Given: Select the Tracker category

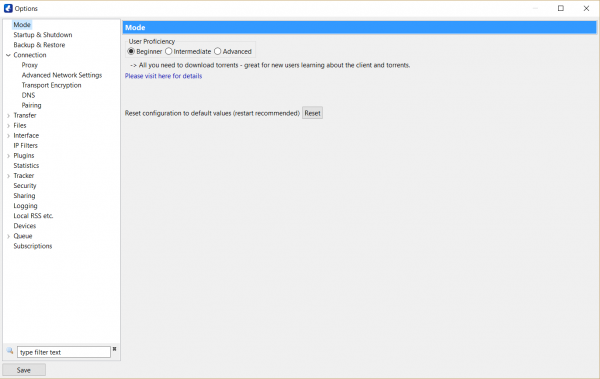Looking at the screenshot, I should (24, 176).
